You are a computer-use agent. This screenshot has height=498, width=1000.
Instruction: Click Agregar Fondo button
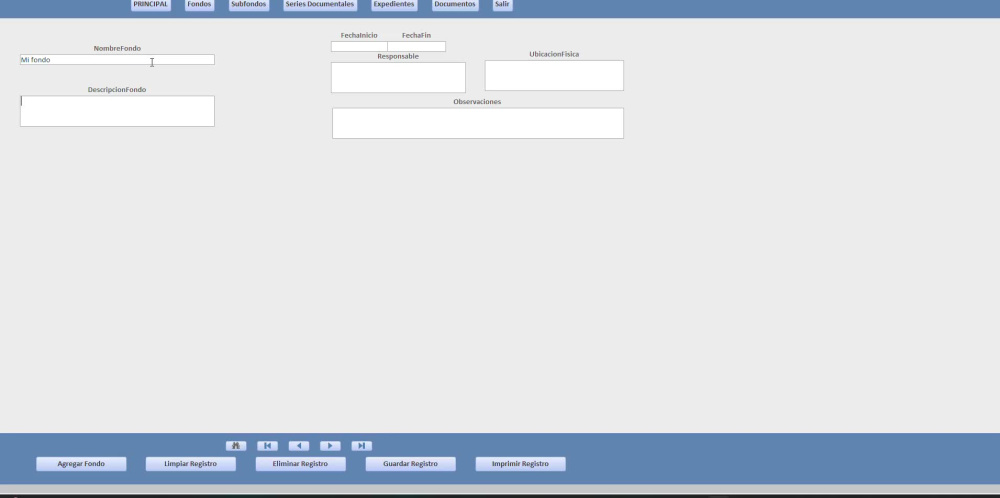tap(81, 464)
